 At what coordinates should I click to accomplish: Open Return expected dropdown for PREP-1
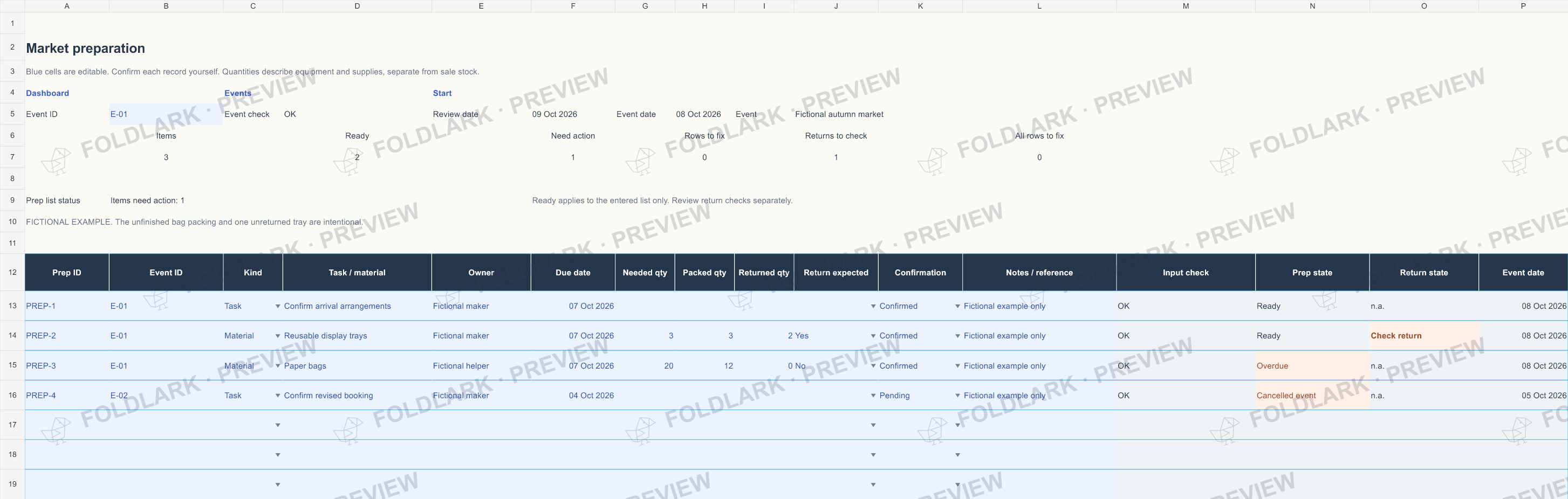point(873,306)
